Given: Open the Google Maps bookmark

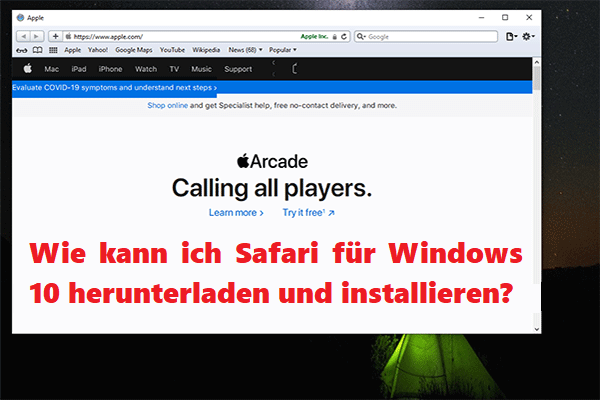Looking at the screenshot, I should [x=134, y=50].
